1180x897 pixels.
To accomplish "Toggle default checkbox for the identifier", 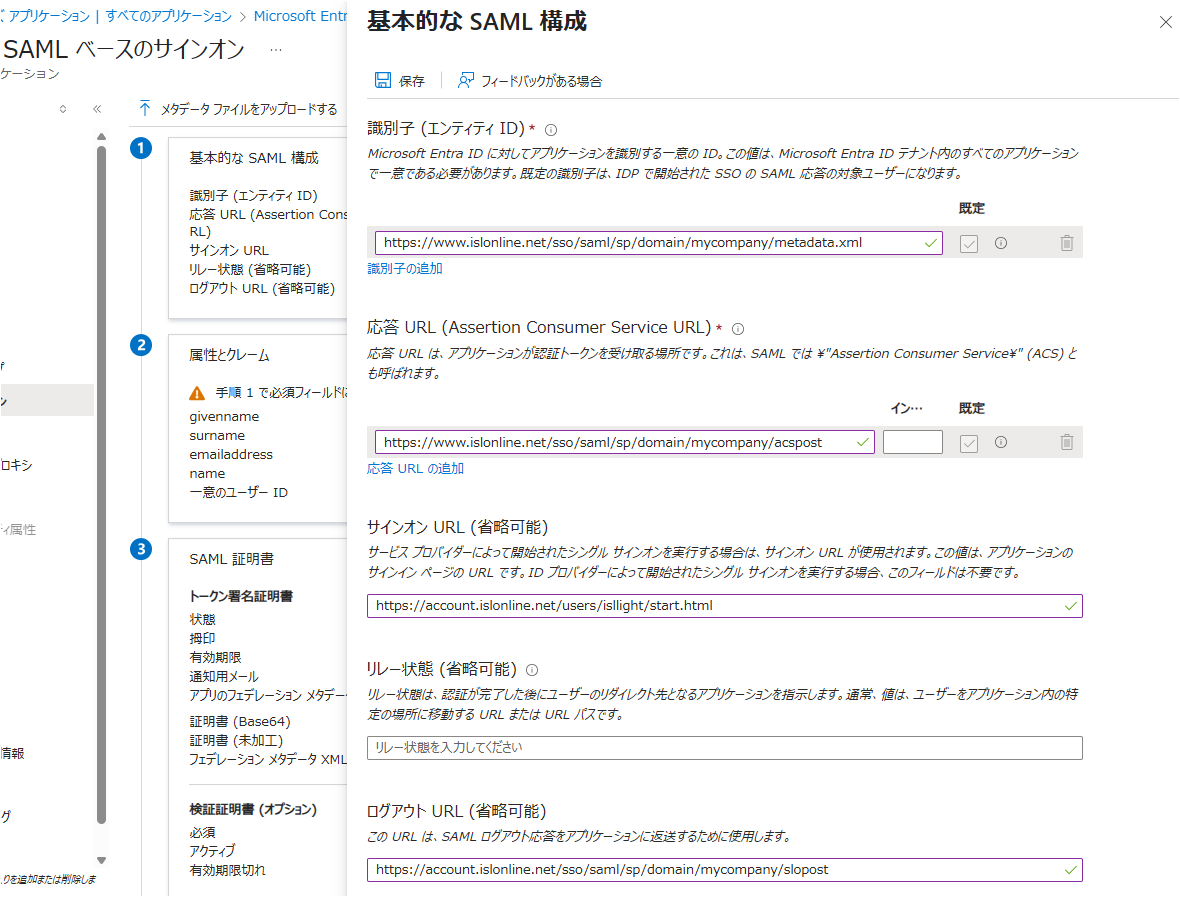I will 969,244.
